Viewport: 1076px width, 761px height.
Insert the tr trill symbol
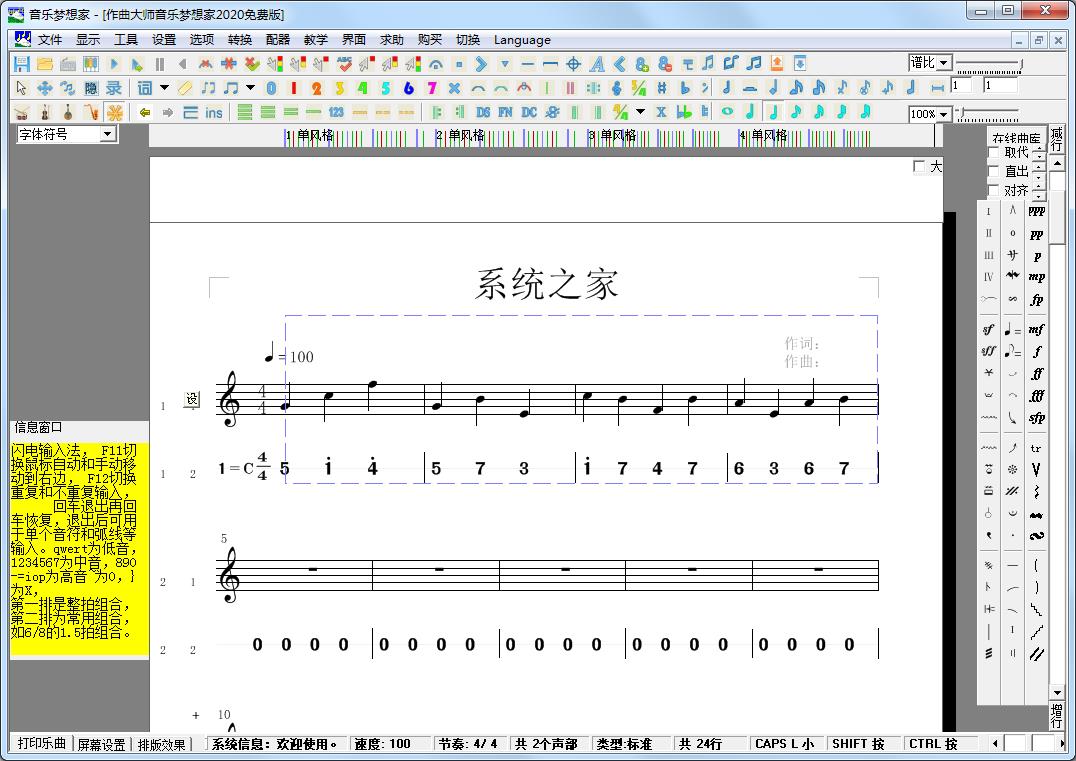point(1036,448)
